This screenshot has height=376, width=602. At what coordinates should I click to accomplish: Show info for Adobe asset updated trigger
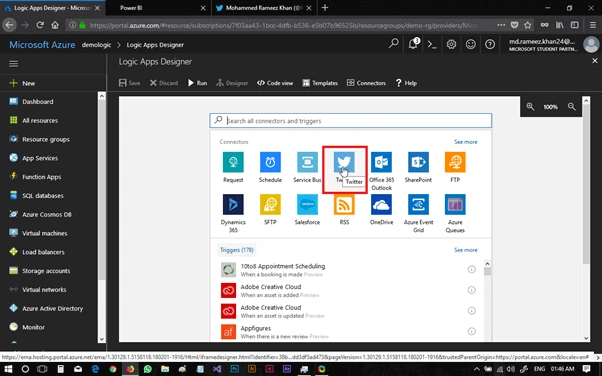coord(471,310)
